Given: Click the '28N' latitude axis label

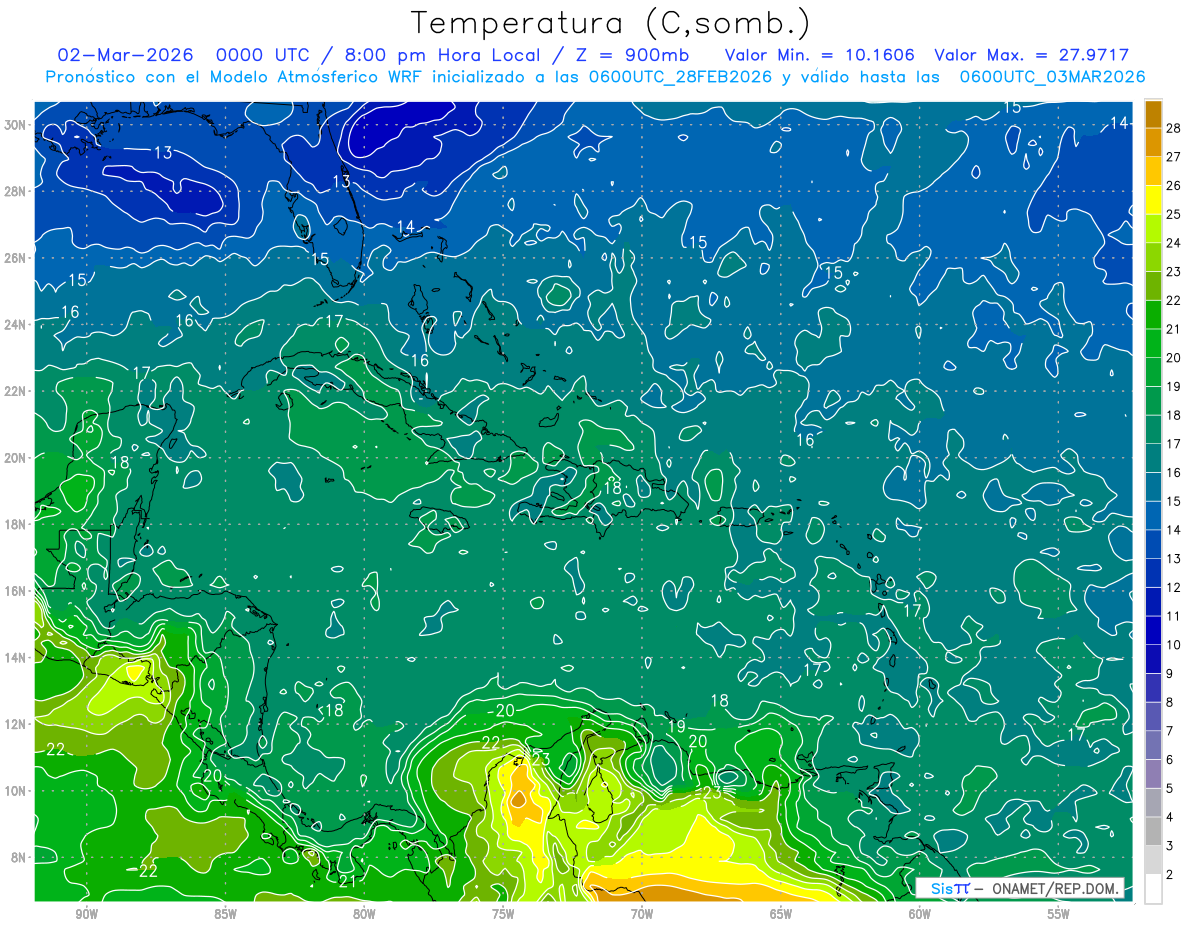Looking at the screenshot, I should (x=17, y=191).
